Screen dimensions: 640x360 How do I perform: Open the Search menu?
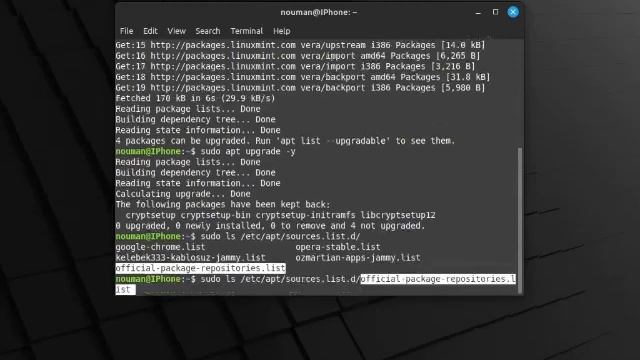click(x=208, y=31)
